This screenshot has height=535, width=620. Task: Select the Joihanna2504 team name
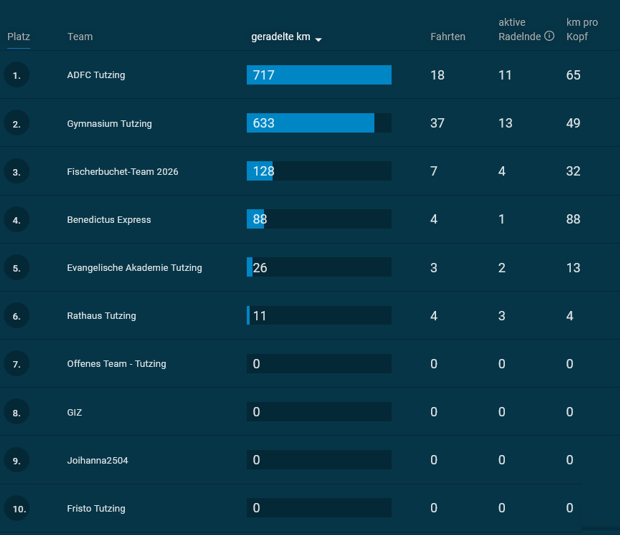[x=97, y=460]
